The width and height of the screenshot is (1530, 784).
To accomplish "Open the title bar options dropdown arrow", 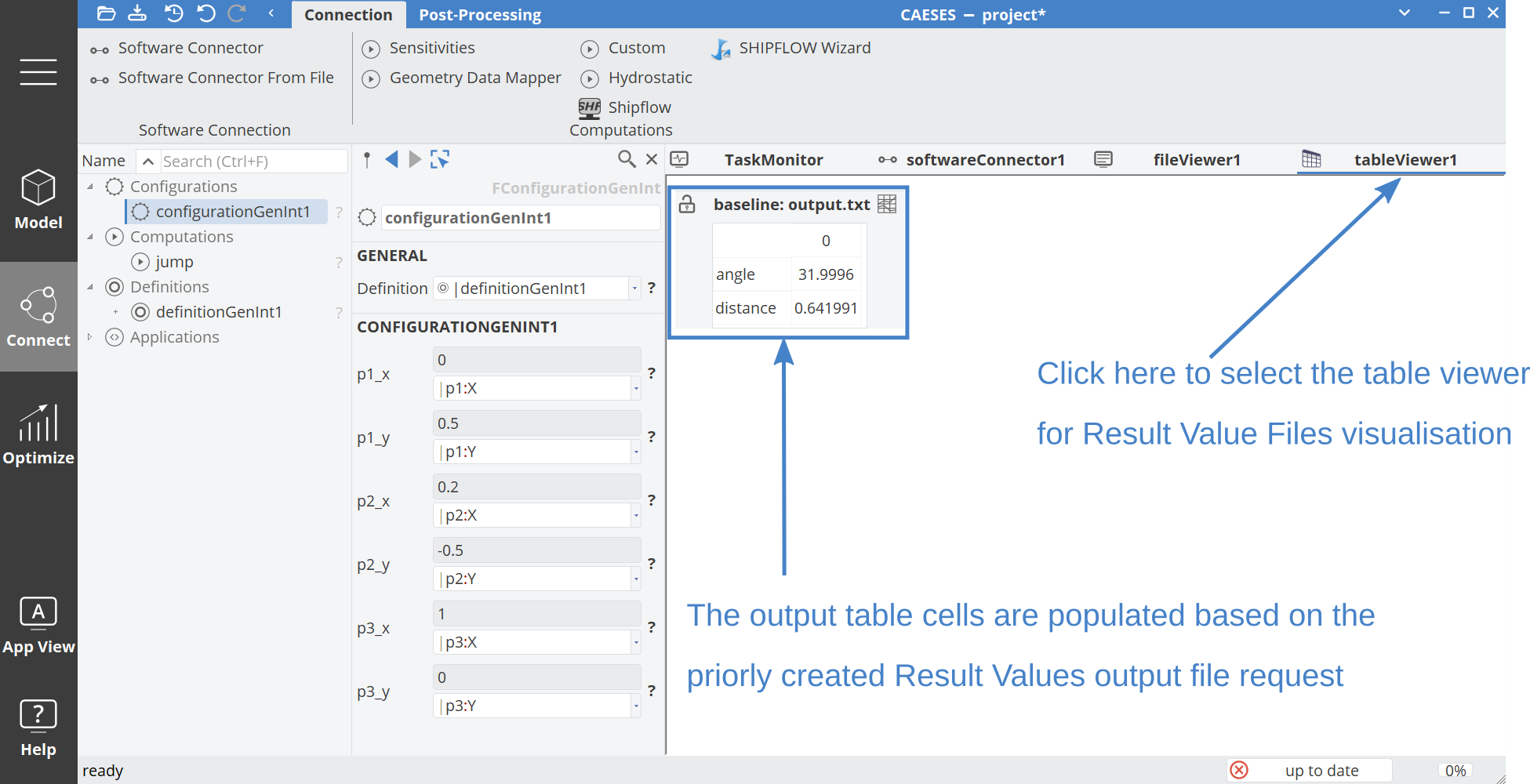I will pos(1405,13).
